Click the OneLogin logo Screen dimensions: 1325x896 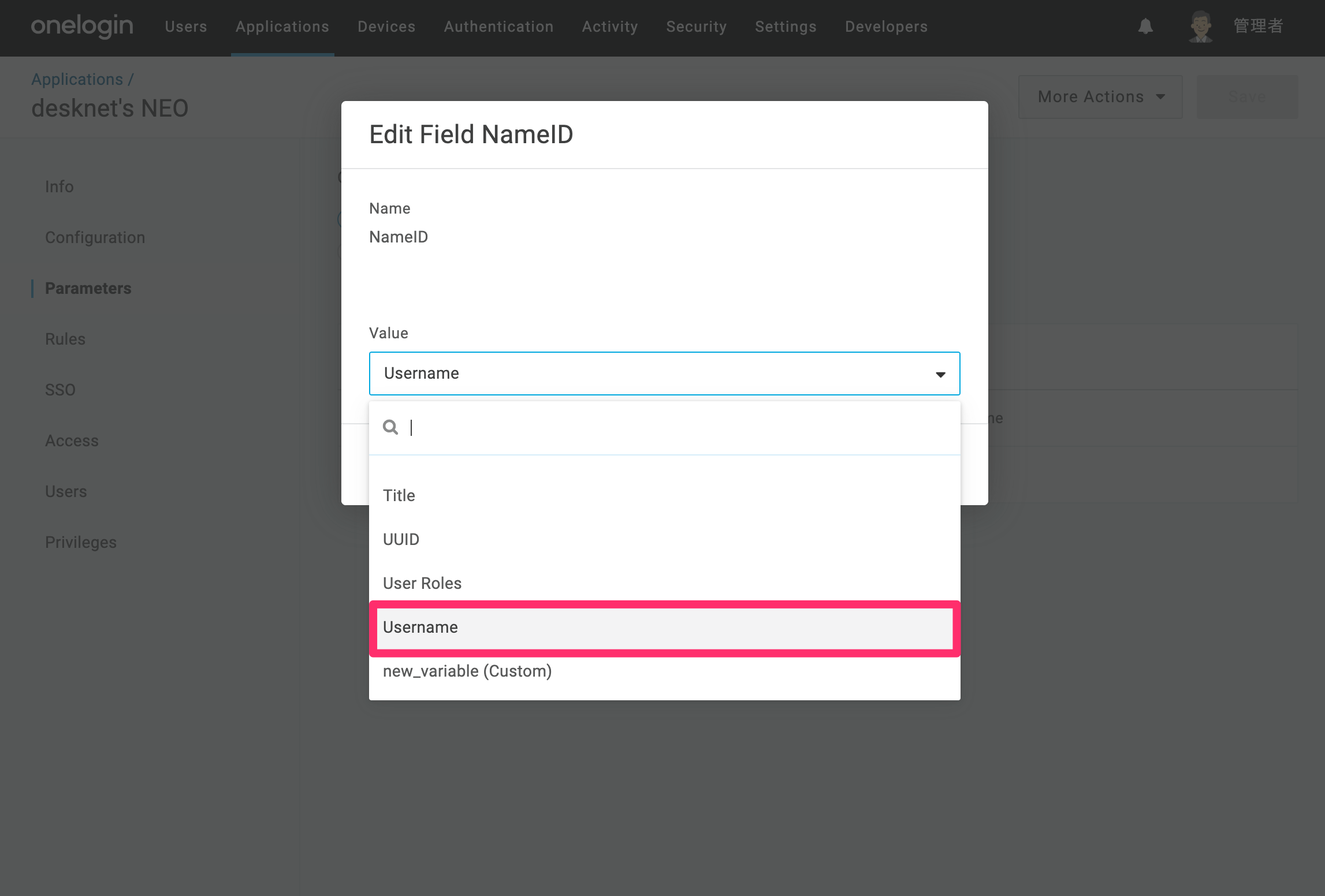(x=82, y=27)
